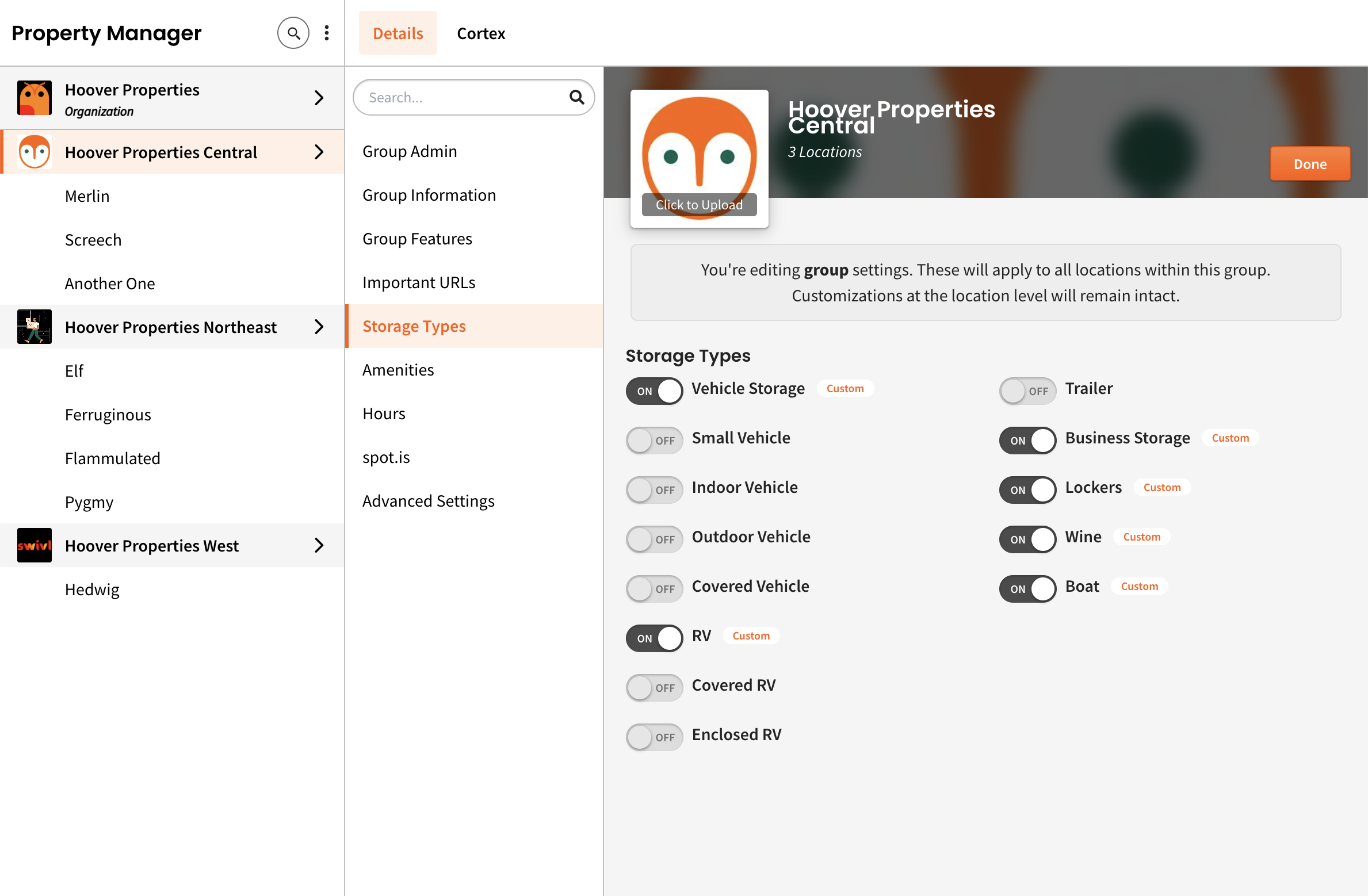Select the Screech location
This screenshot has height=896, width=1368.
click(93, 240)
